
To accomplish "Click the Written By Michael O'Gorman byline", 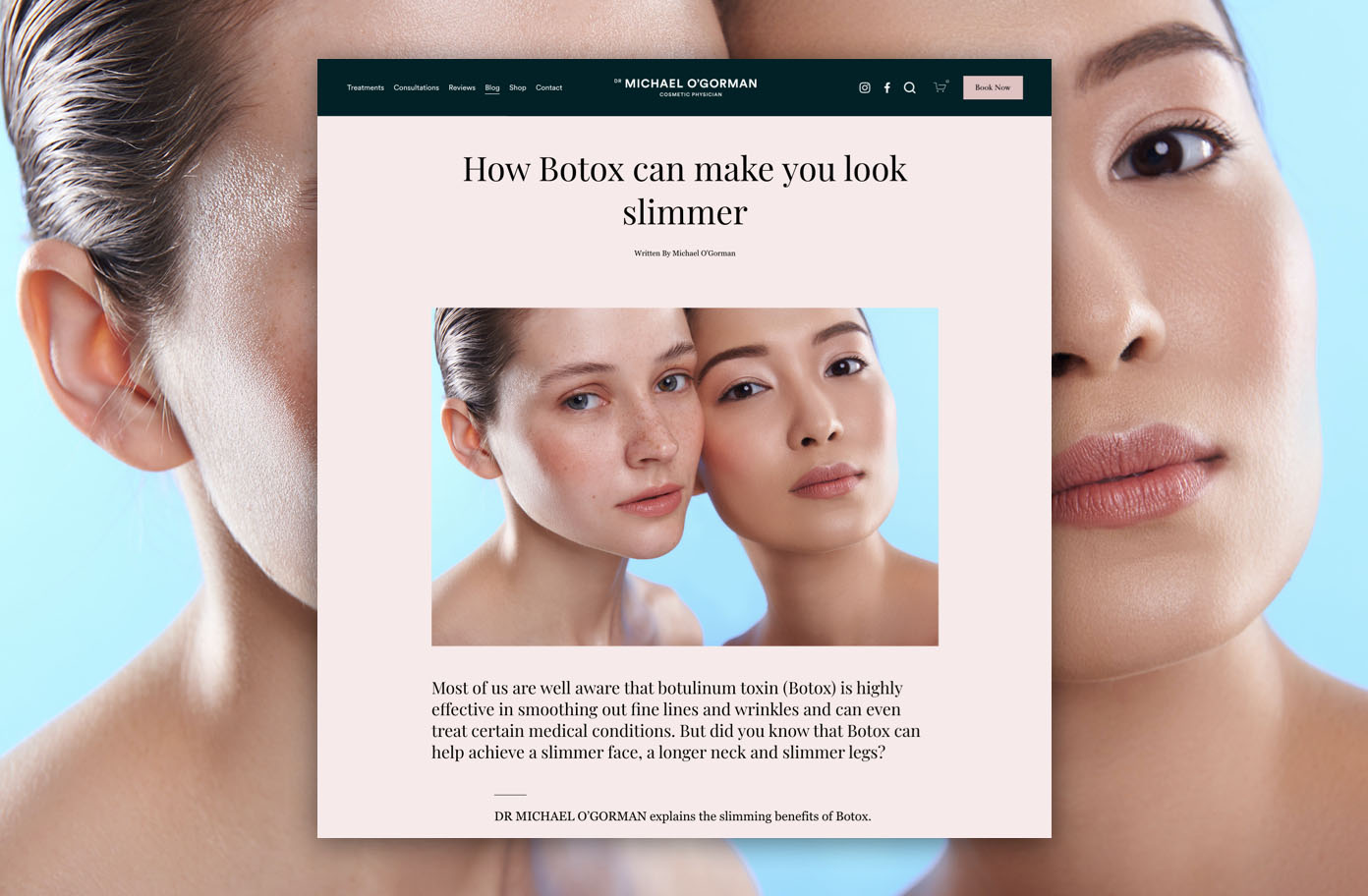I will point(685,253).
